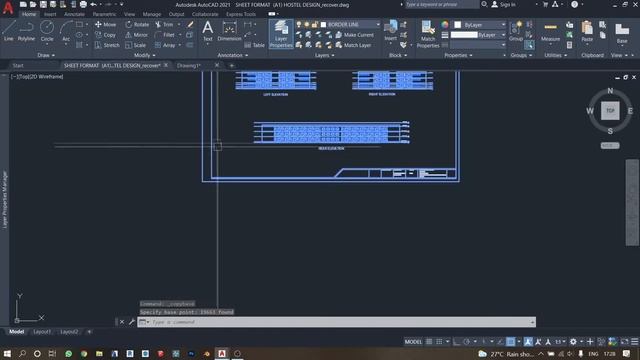Click the Plot printer icon
The image size is (640, 360).
point(83,4)
